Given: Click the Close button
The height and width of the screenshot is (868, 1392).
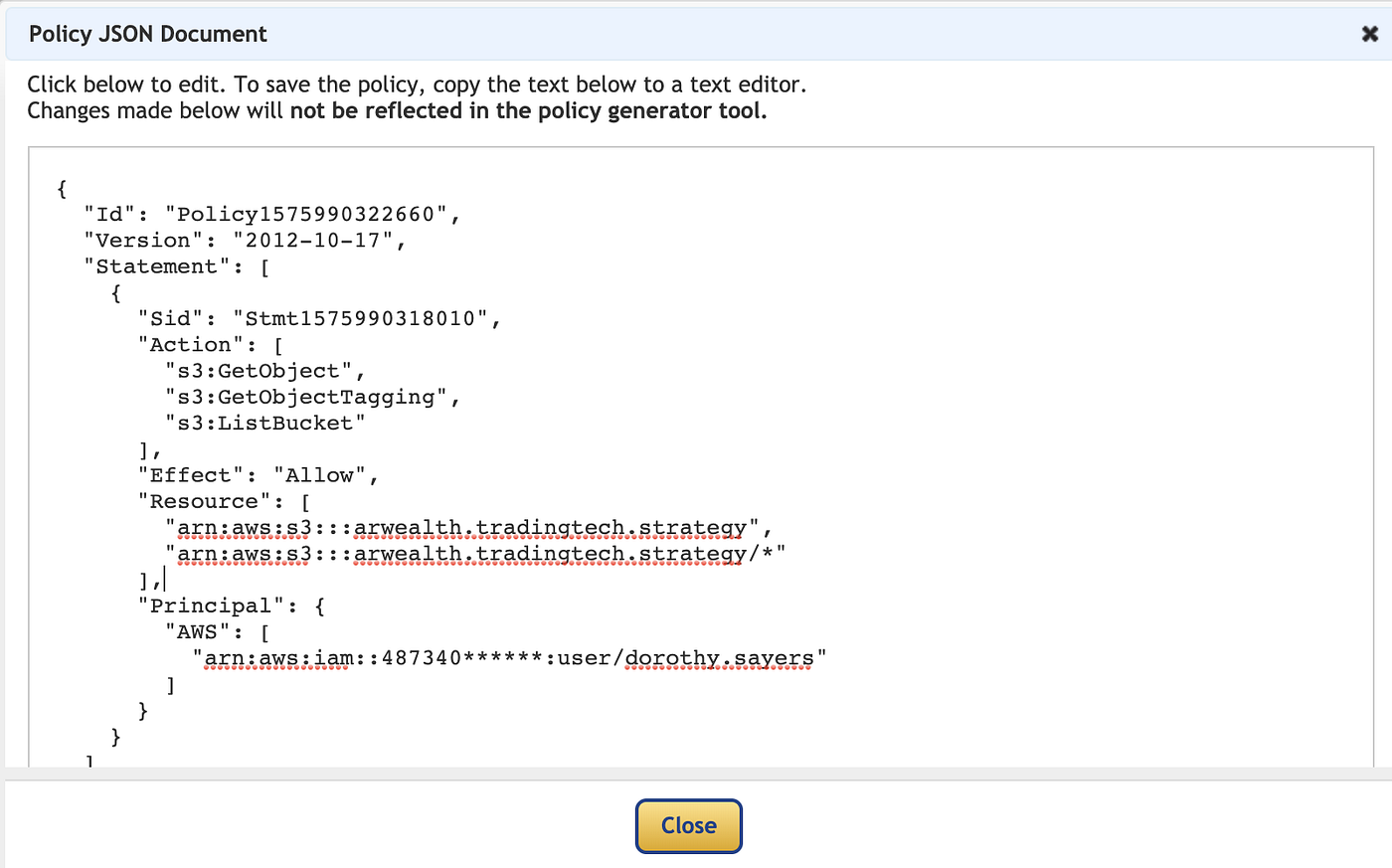Looking at the screenshot, I should coord(688,825).
